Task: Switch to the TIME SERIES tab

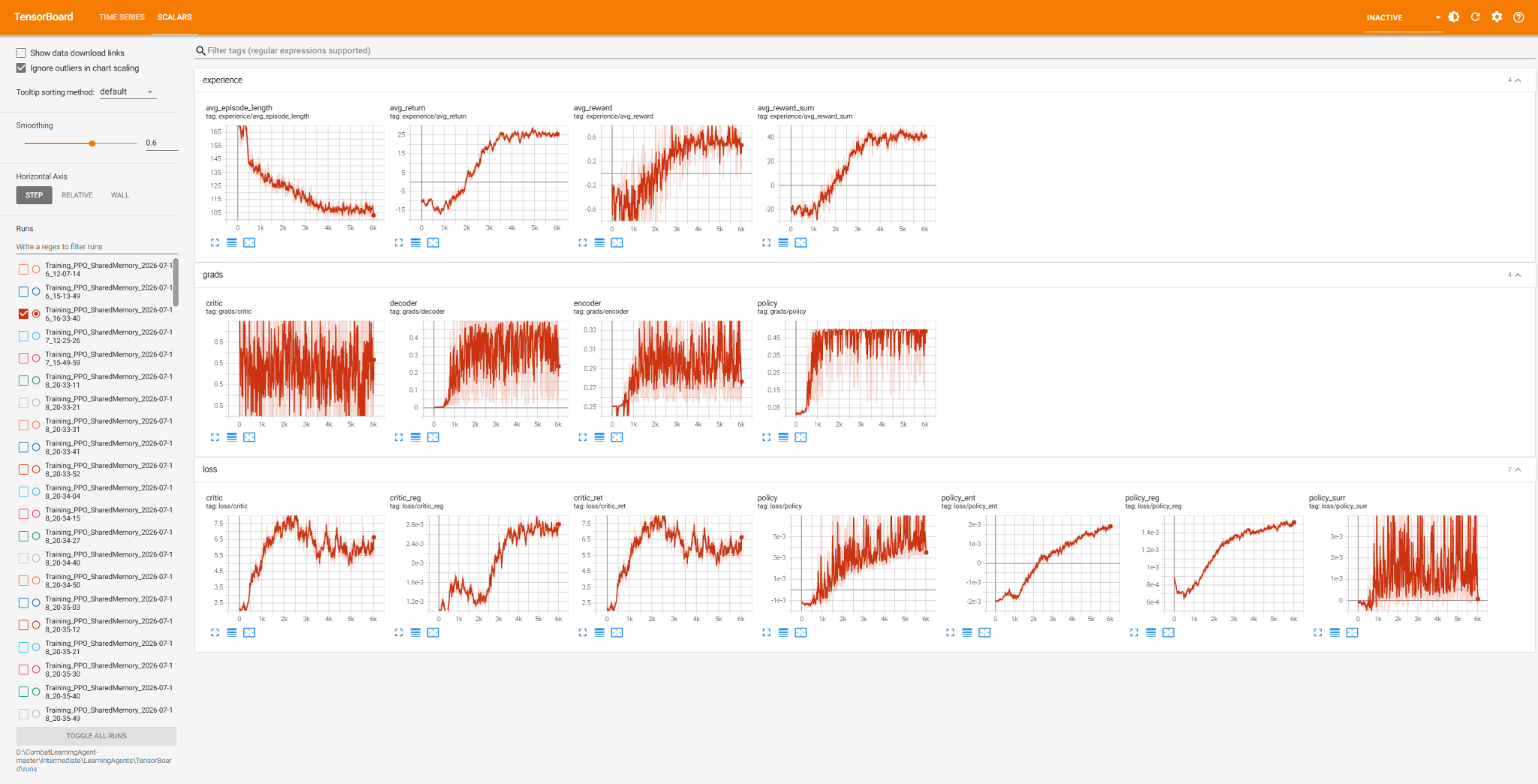Action: (122, 17)
